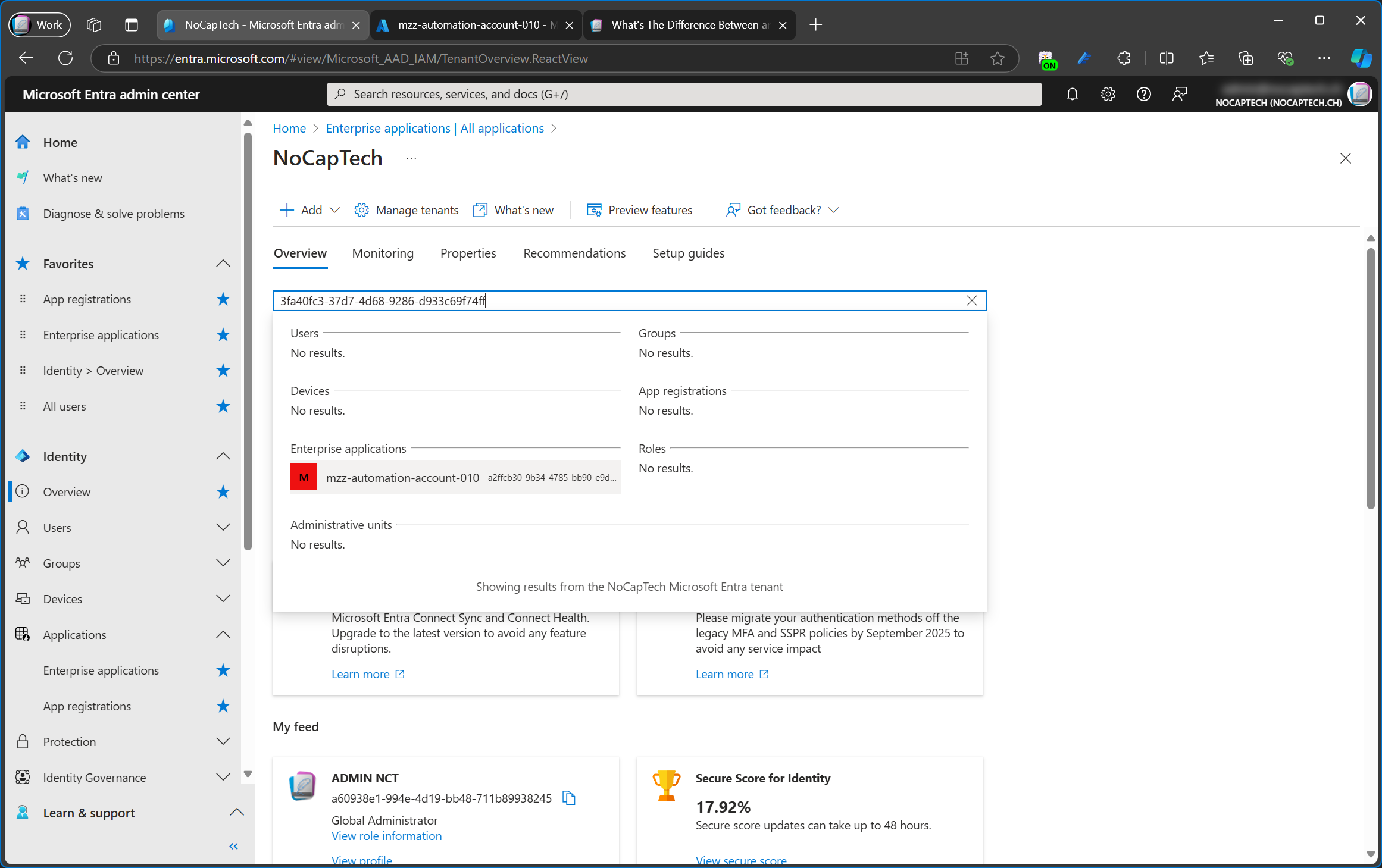Click the Settings gear icon
The width and height of the screenshot is (1382, 868).
click(1108, 94)
